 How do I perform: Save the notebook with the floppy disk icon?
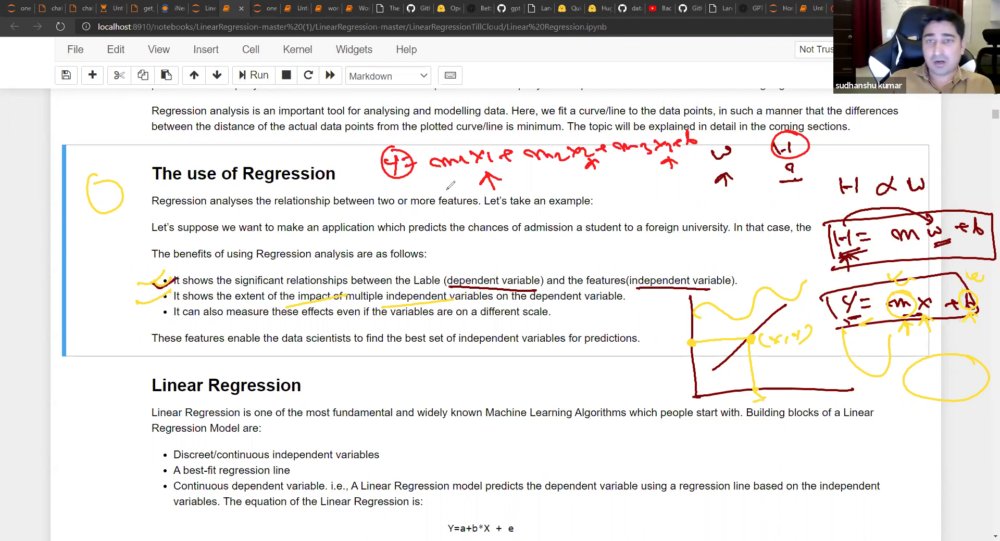tap(66, 75)
